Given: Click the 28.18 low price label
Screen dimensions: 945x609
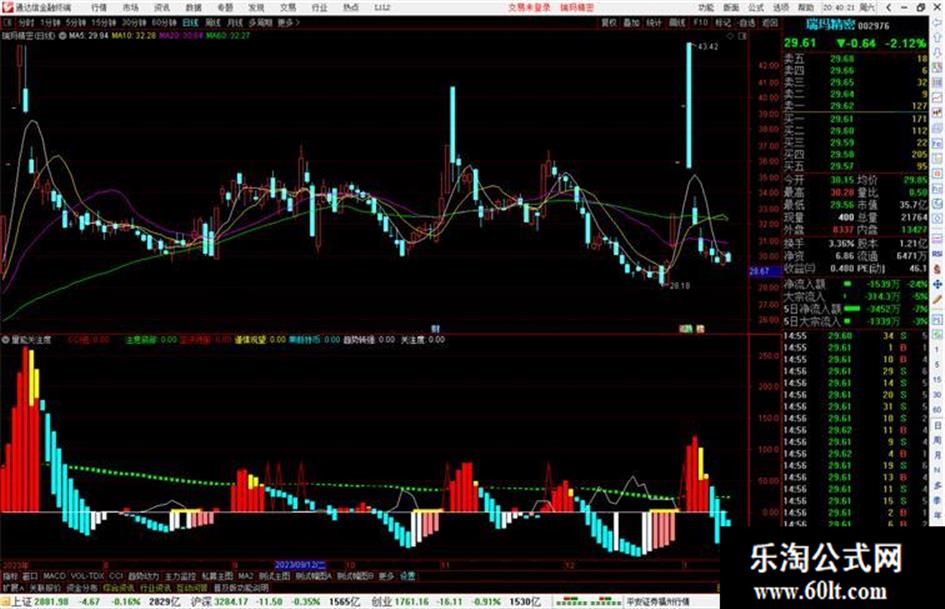Looking at the screenshot, I should coord(680,285).
